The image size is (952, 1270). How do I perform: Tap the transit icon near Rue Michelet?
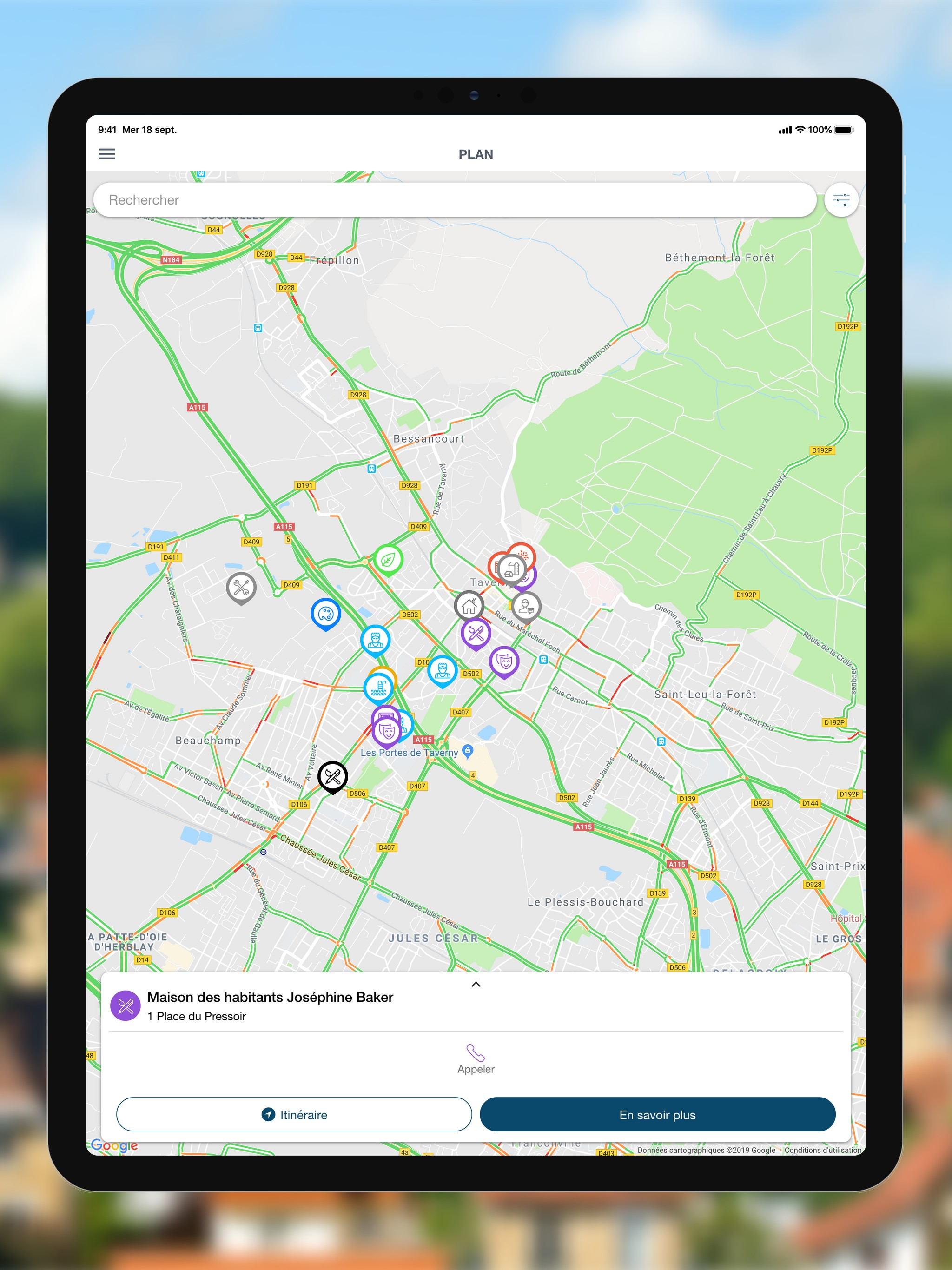coord(661,741)
